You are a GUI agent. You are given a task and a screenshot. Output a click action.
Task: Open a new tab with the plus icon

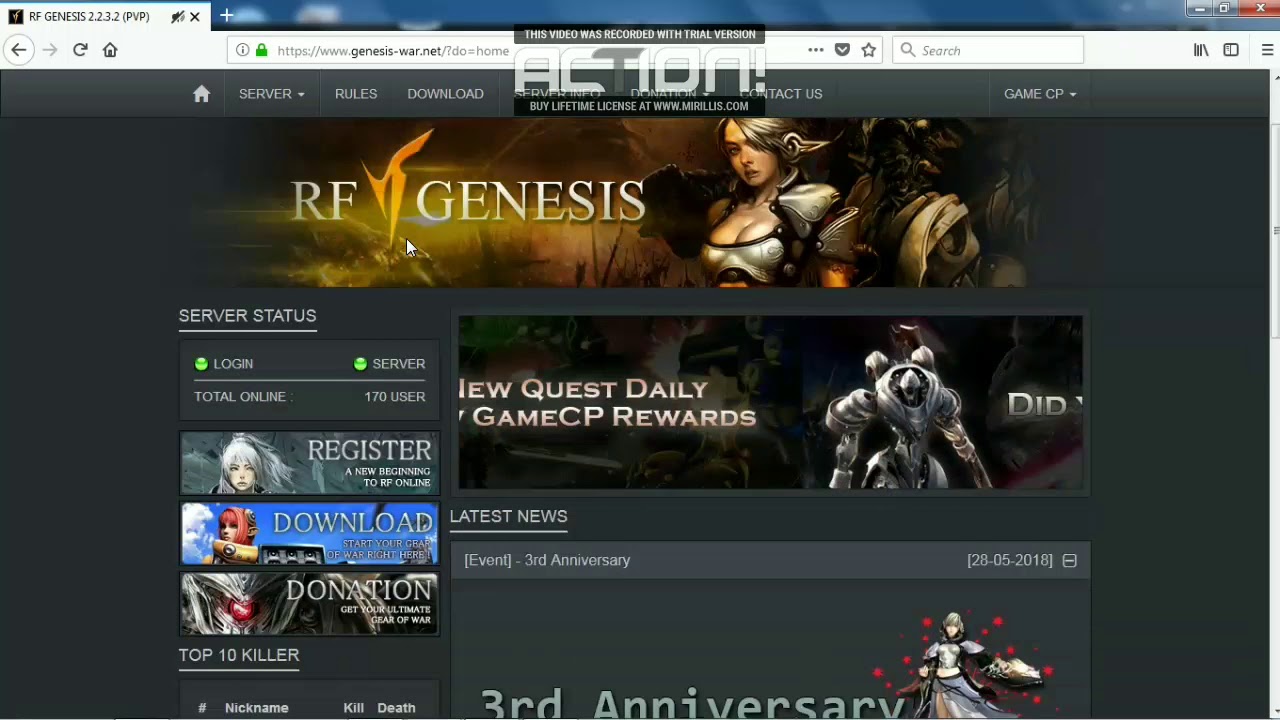click(227, 15)
